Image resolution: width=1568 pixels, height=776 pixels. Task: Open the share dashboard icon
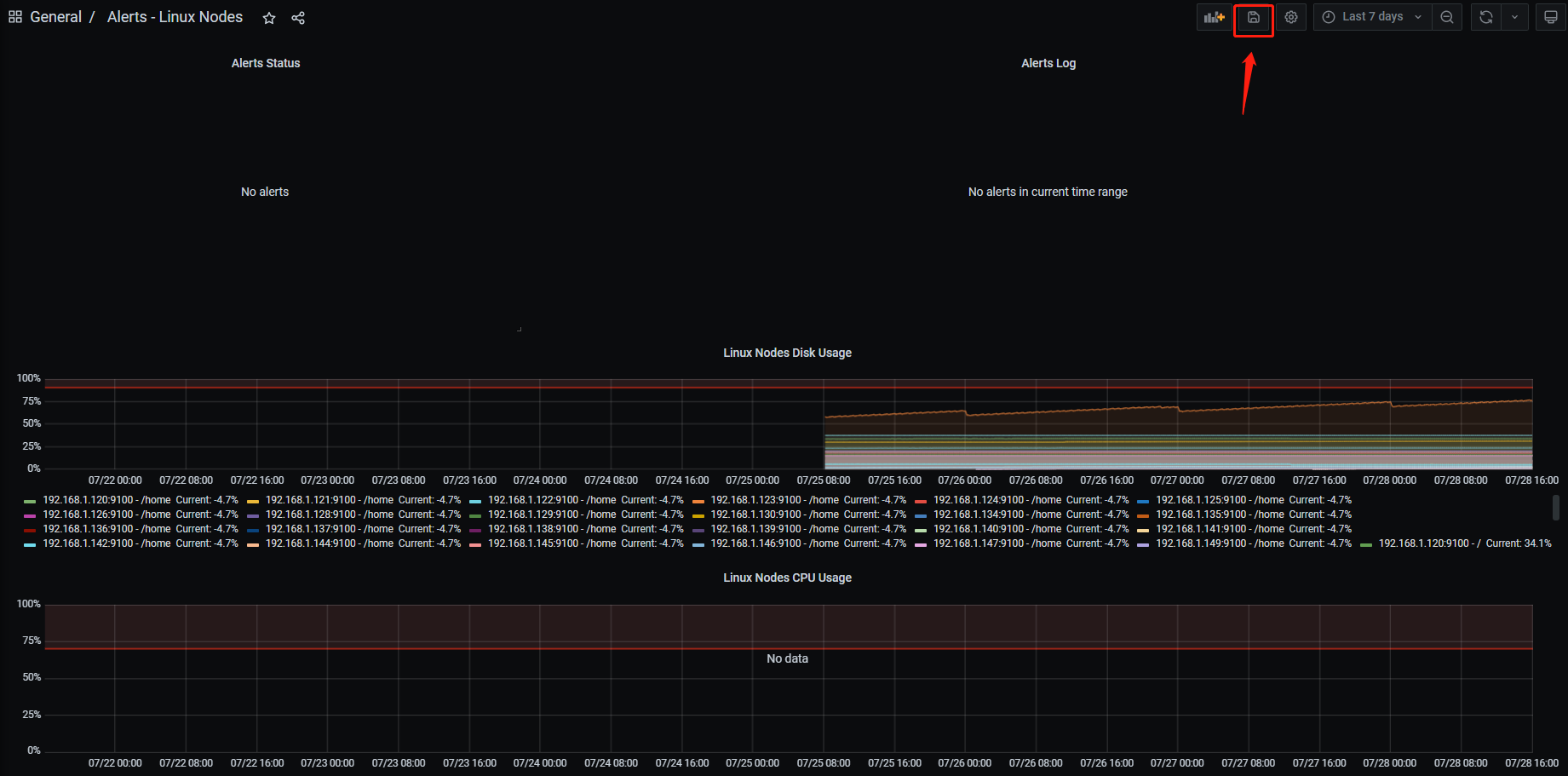tap(298, 18)
